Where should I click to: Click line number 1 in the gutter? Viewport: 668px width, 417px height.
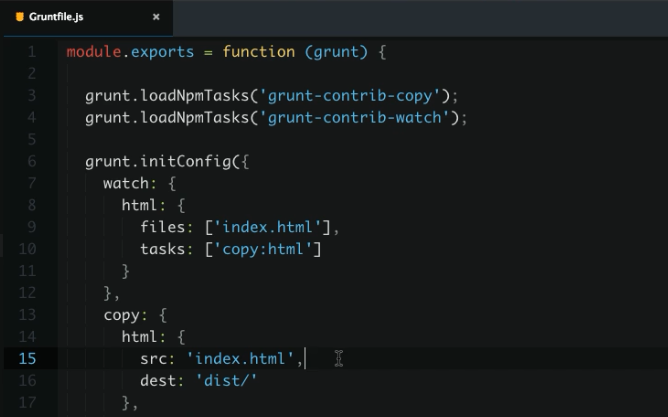[x=32, y=51]
